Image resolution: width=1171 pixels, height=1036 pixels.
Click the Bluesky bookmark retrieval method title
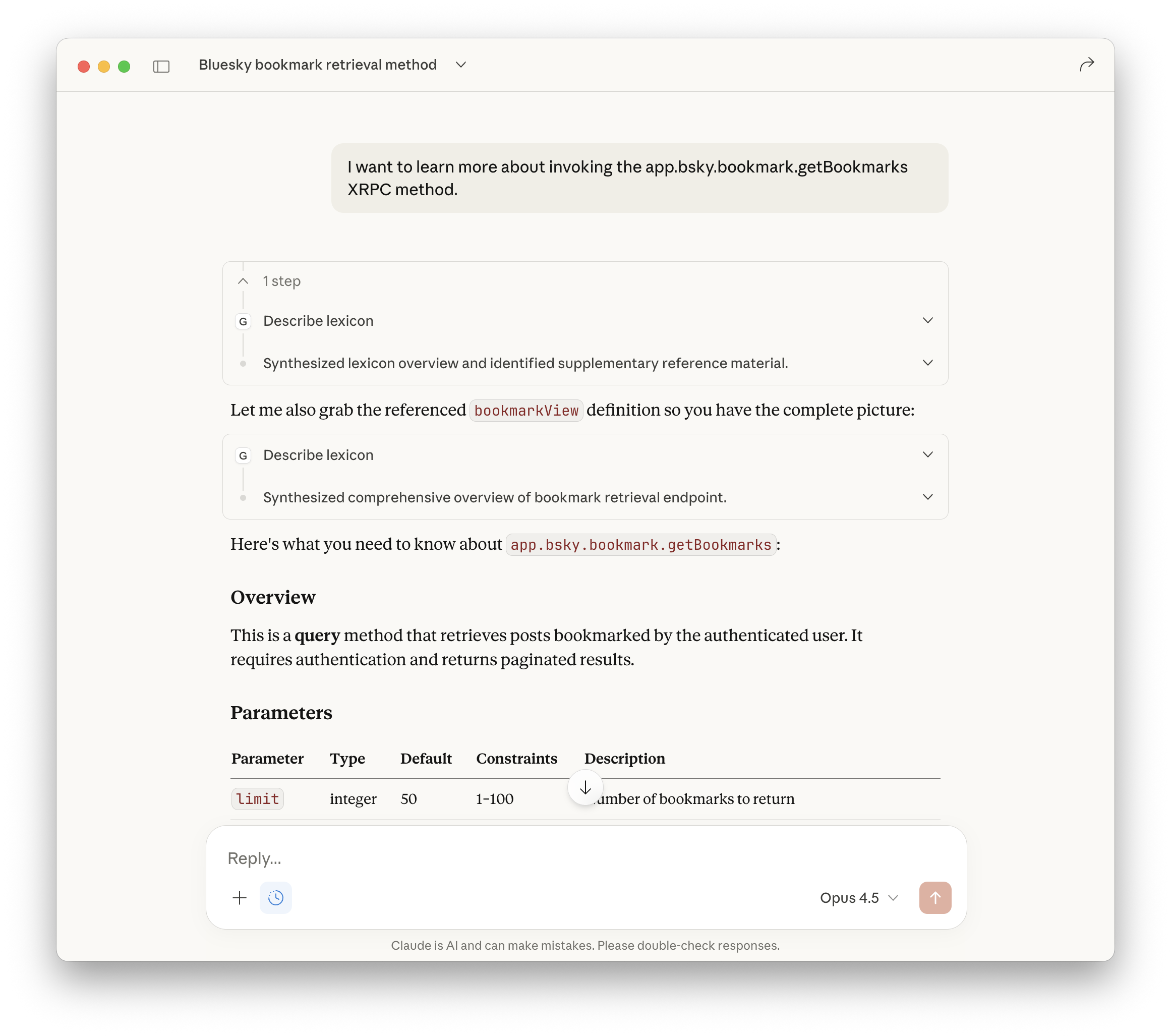[317, 65]
